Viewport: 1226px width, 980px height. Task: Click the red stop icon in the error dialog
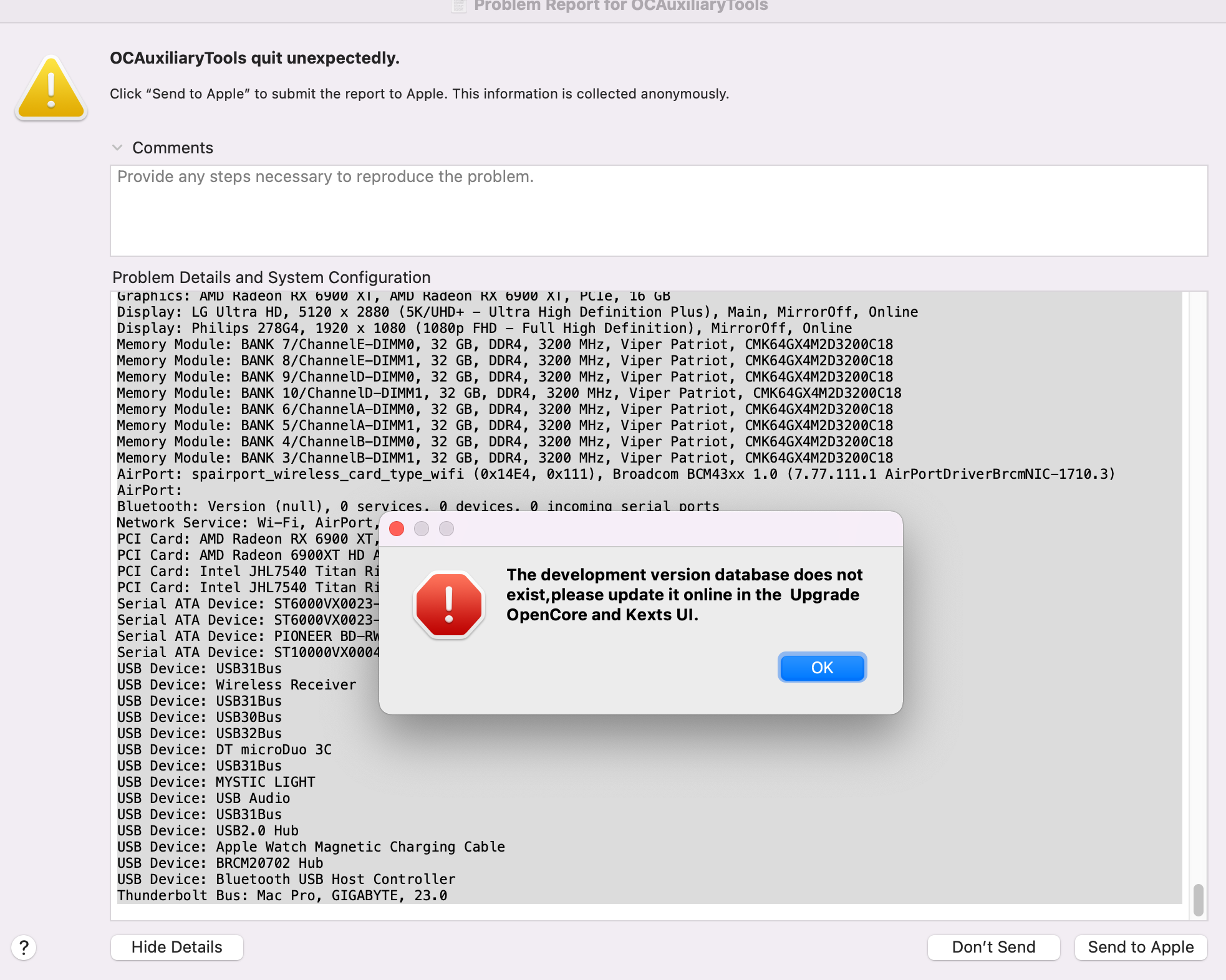click(x=448, y=603)
